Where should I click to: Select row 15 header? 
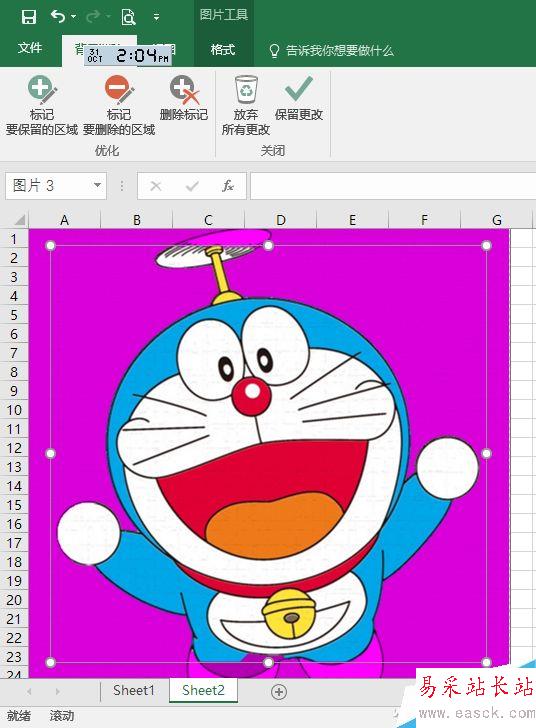pos(14,505)
